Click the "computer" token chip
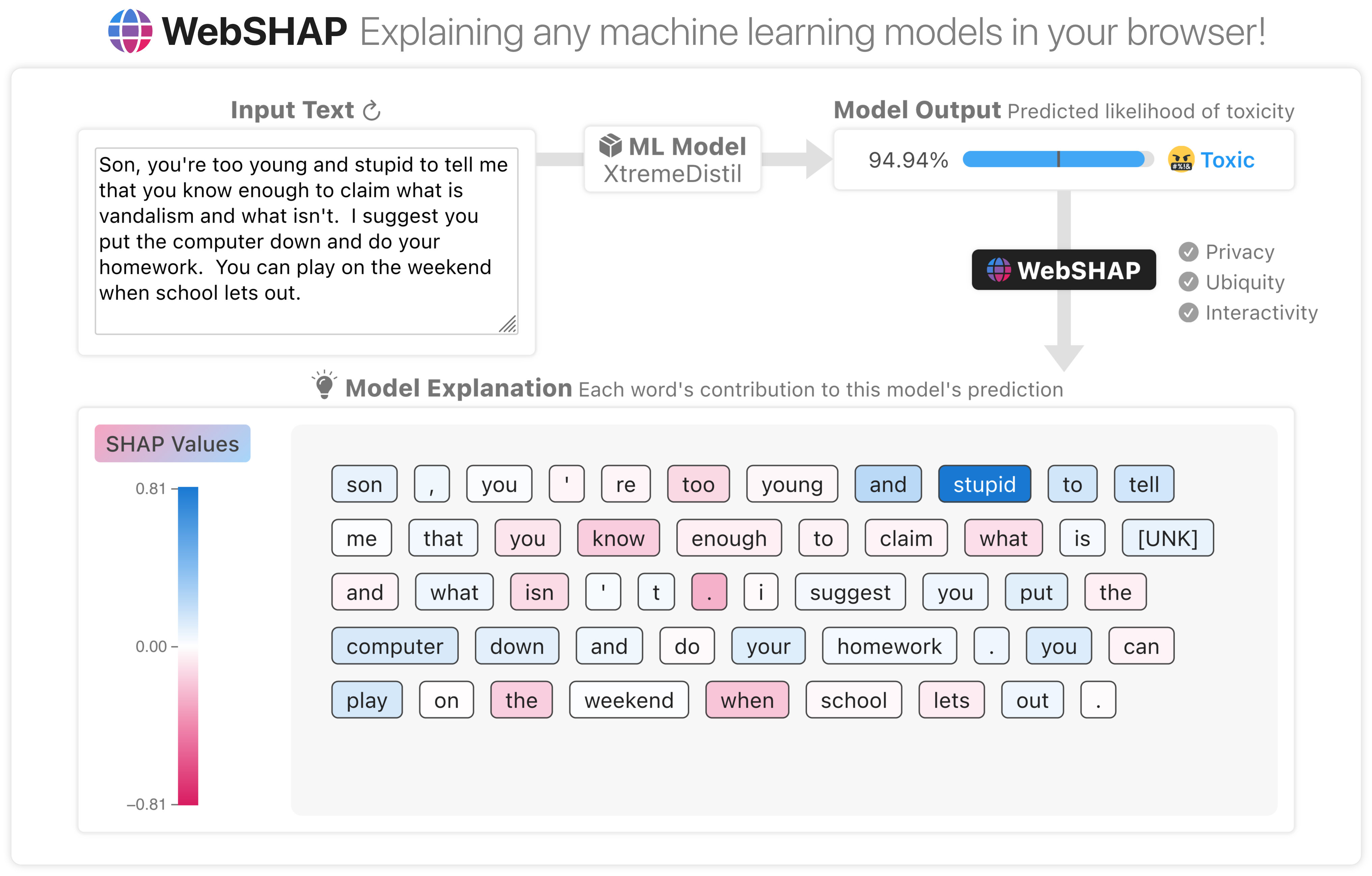Image resolution: width=1372 pixels, height=876 pixels. (394, 646)
